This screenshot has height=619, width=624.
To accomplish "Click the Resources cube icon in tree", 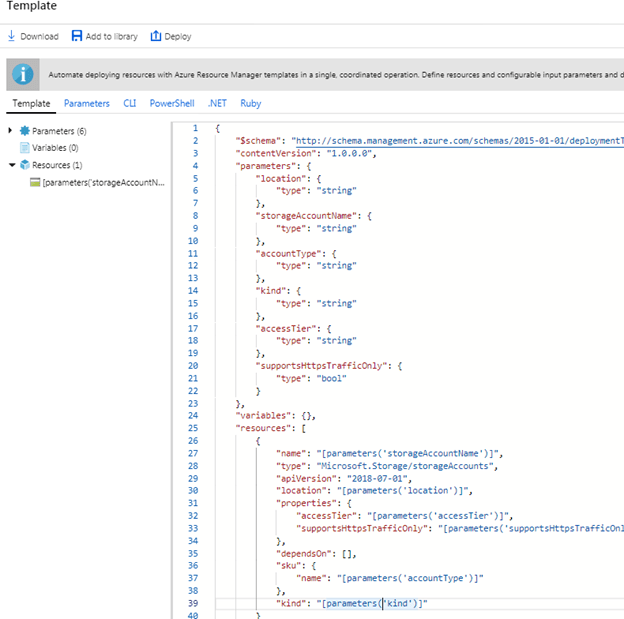I will pyautogui.click(x=25, y=165).
